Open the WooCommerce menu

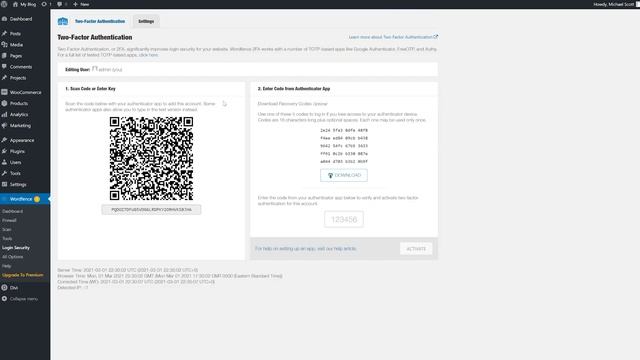click(x=25, y=92)
